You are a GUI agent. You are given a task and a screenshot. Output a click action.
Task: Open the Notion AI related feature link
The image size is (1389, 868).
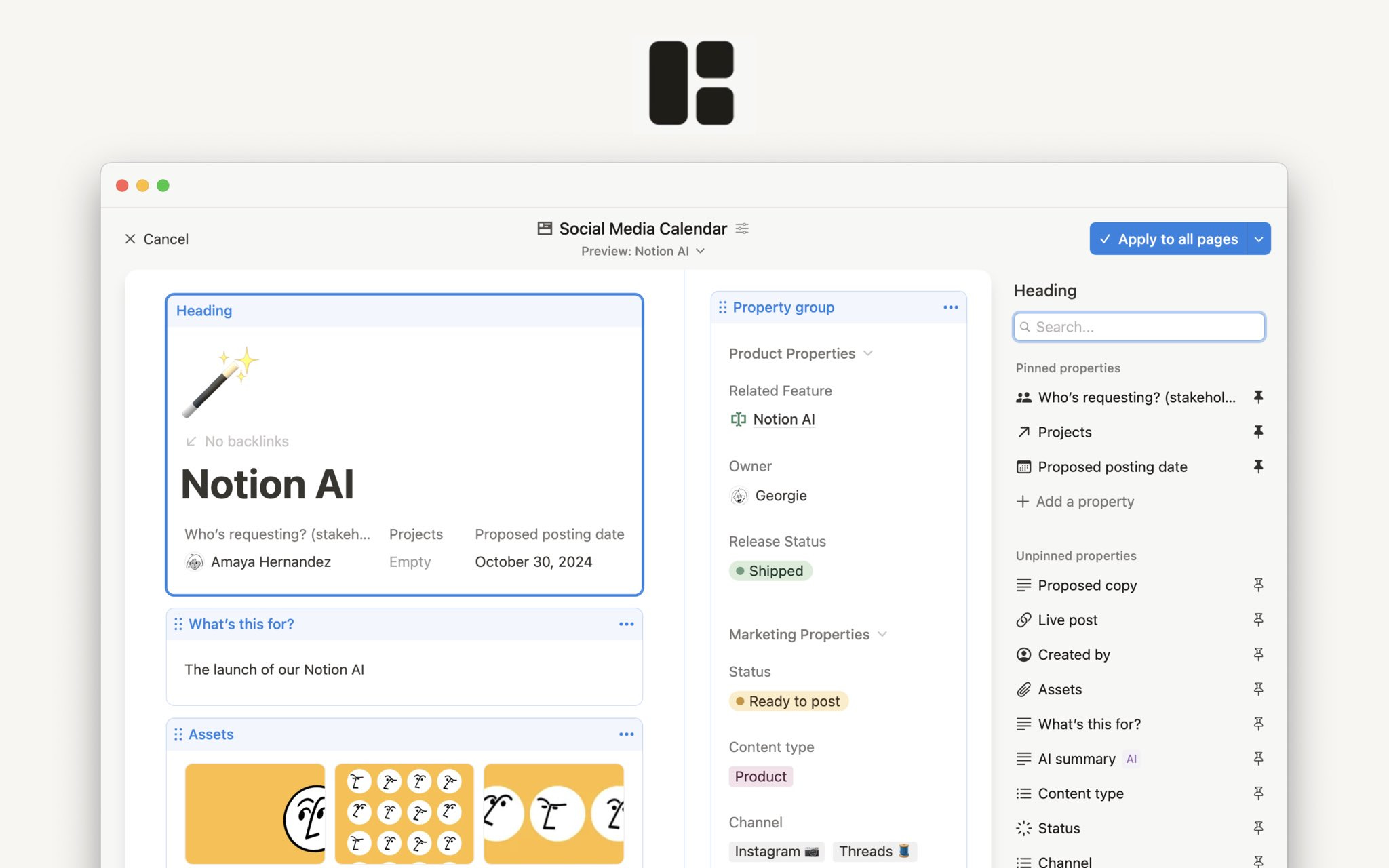pyautogui.click(x=784, y=419)
